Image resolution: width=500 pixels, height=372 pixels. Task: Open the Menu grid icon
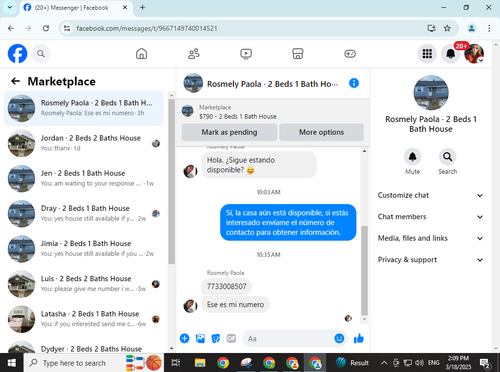pos(427,54)
